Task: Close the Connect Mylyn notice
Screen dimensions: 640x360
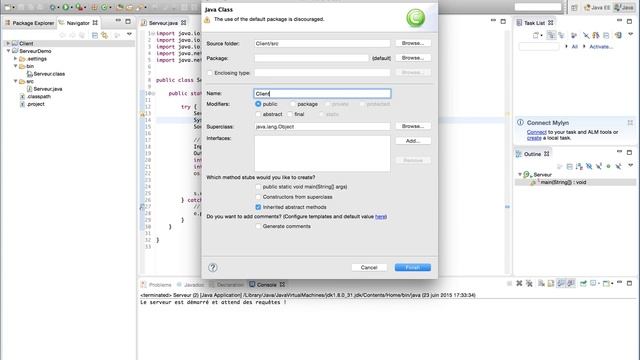Action: click(630, 122)
